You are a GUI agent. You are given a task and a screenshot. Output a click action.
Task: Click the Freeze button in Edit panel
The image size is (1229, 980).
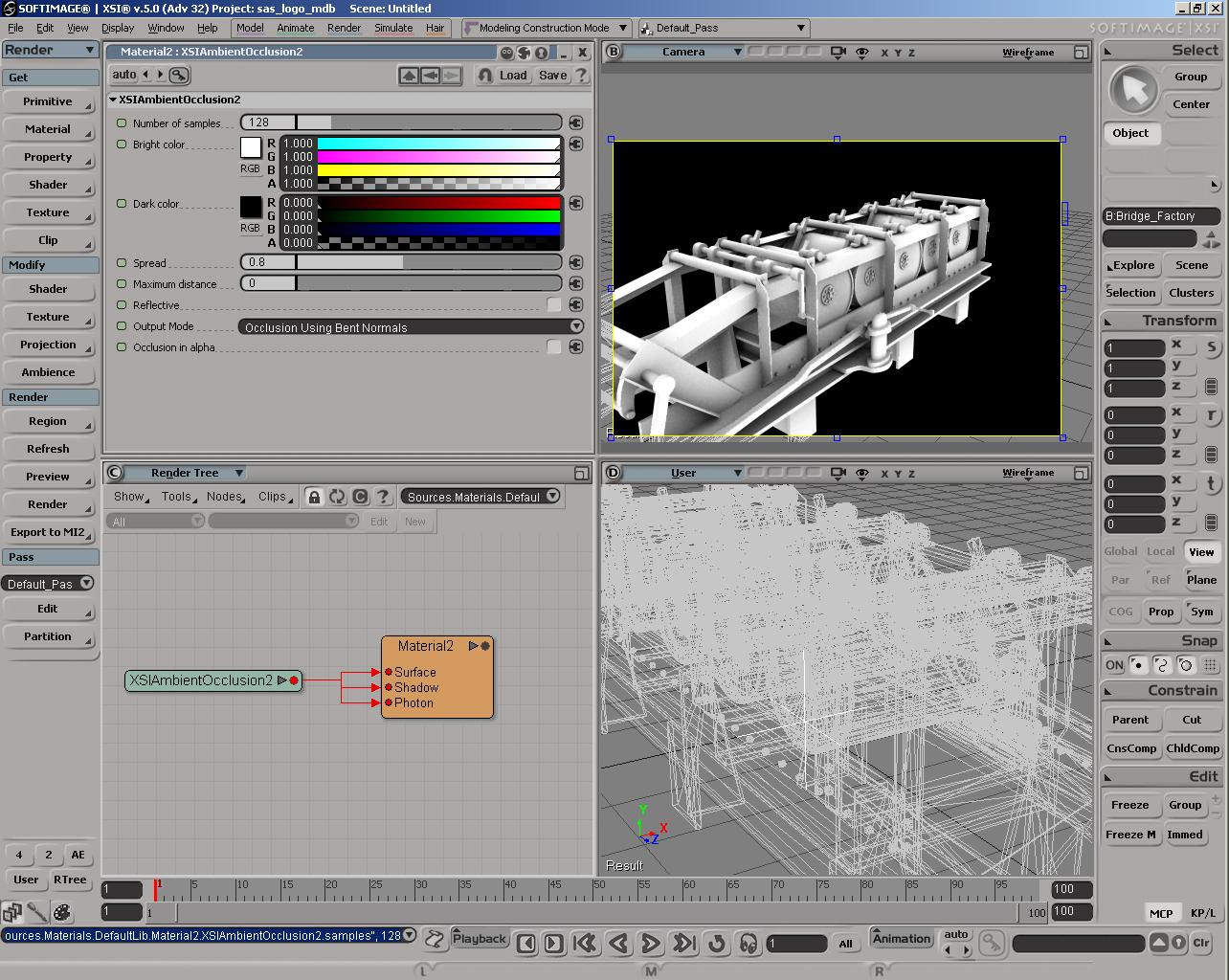click(x=1130, y=805)
